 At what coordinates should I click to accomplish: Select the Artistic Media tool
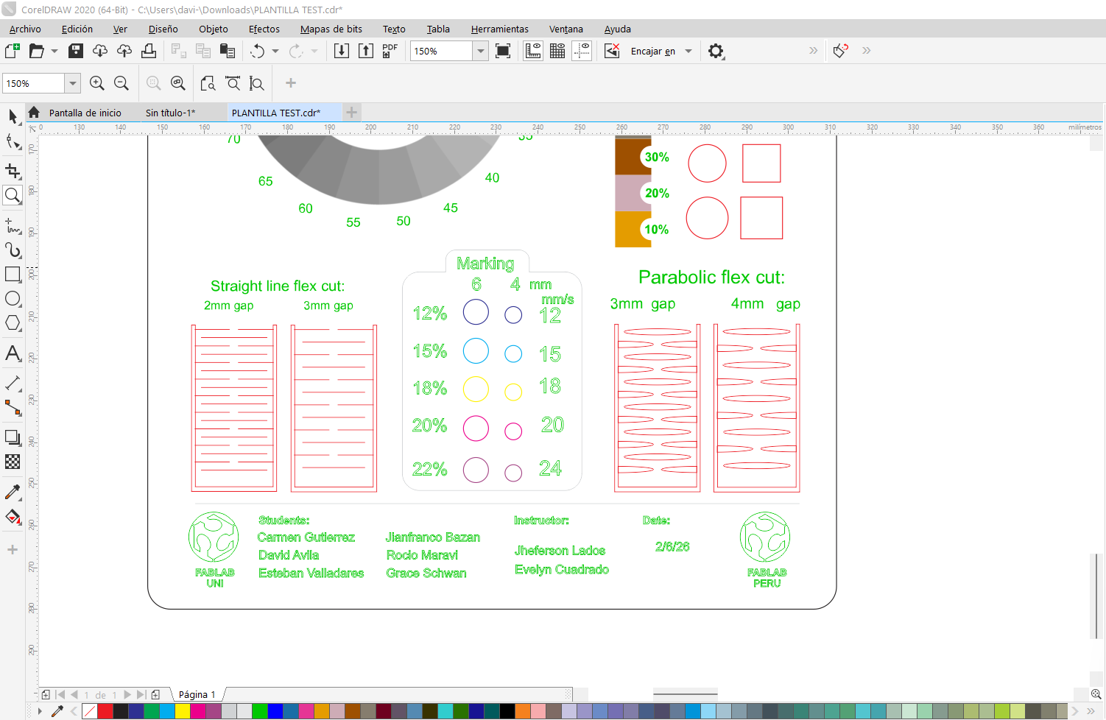coord(13,250)
